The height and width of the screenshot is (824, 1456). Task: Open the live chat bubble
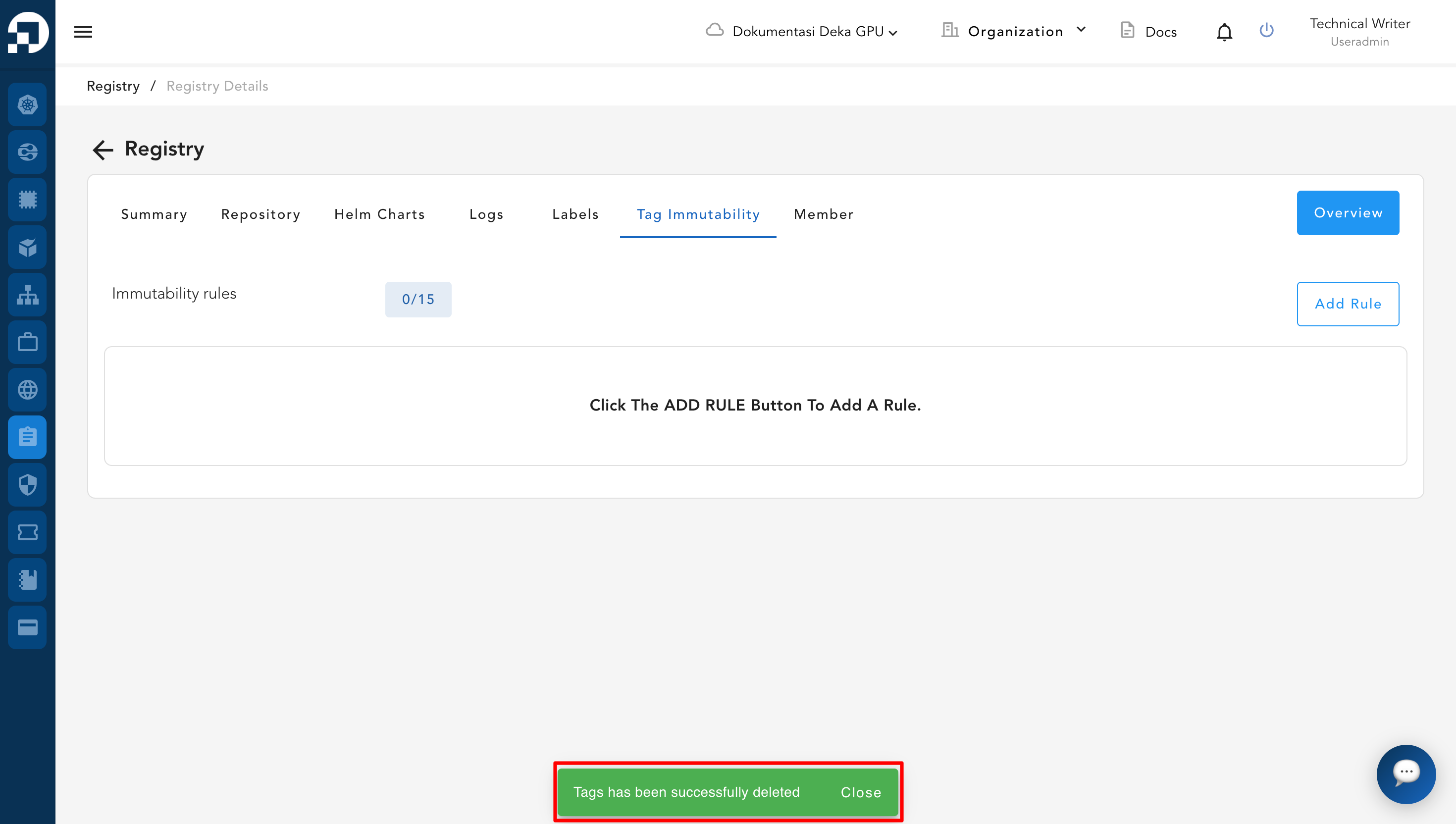tap(1405, 773)
